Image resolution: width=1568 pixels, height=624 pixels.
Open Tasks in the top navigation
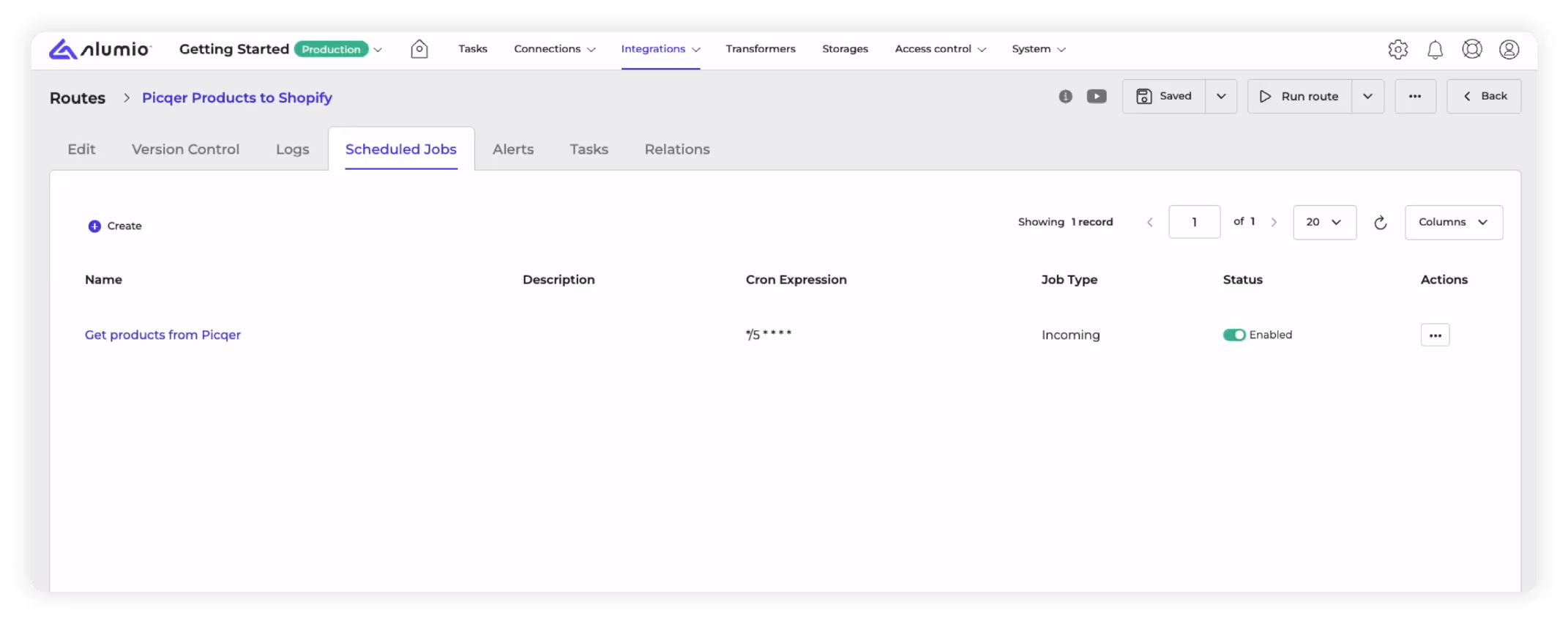472,49
